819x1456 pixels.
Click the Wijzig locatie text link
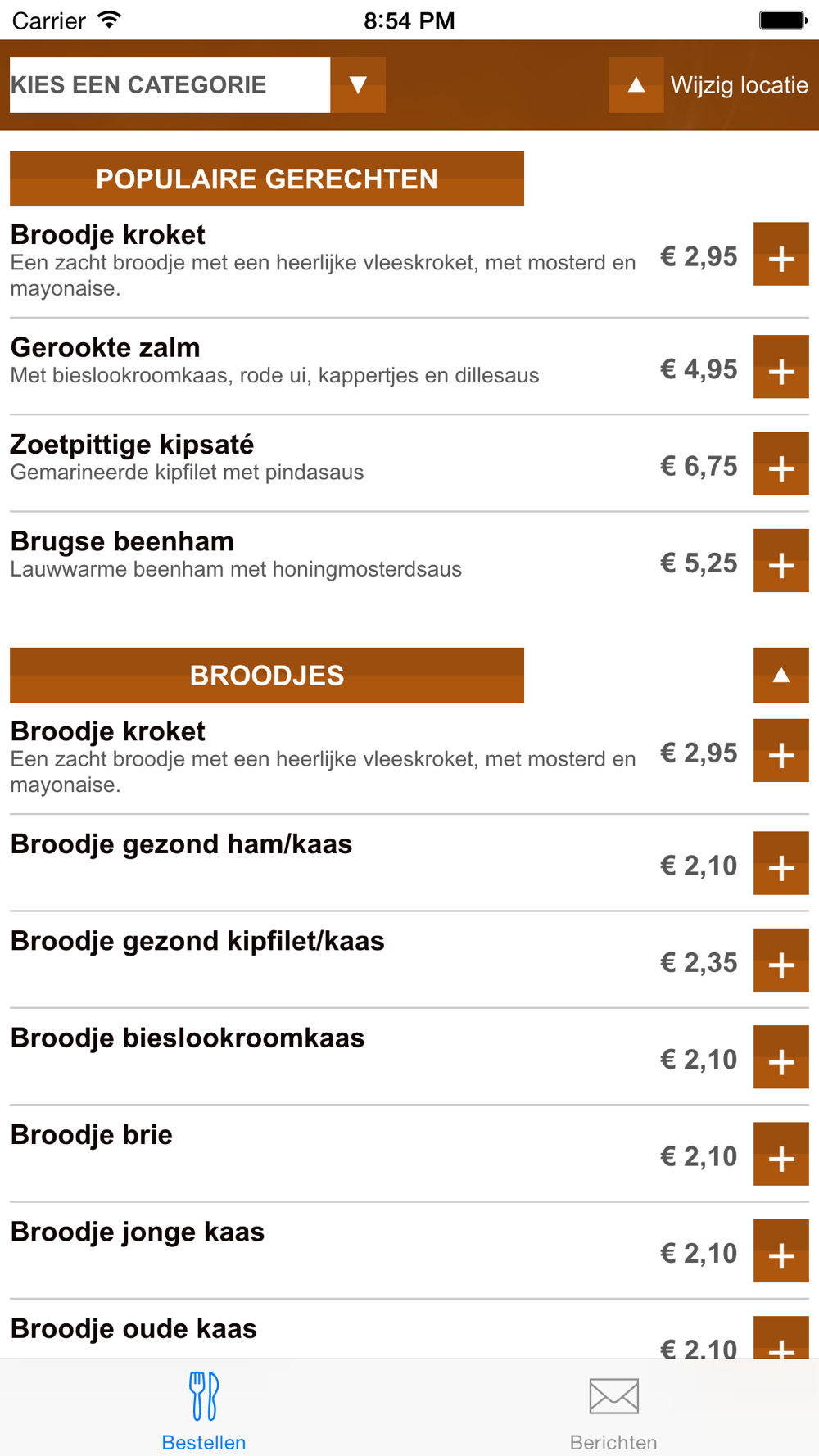pos(739,85)
